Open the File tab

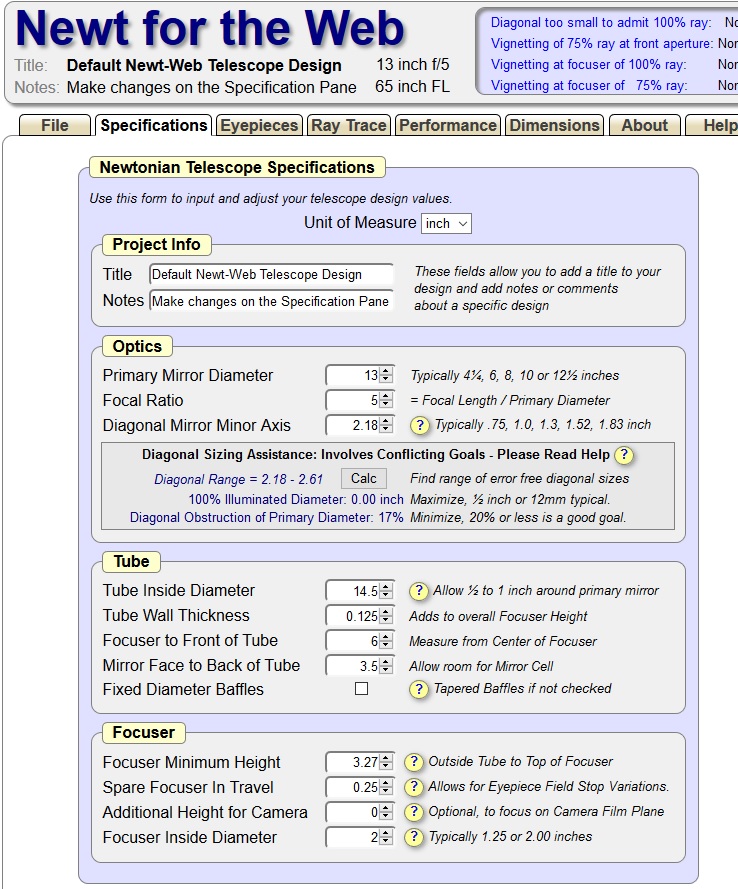coord(55,125)
